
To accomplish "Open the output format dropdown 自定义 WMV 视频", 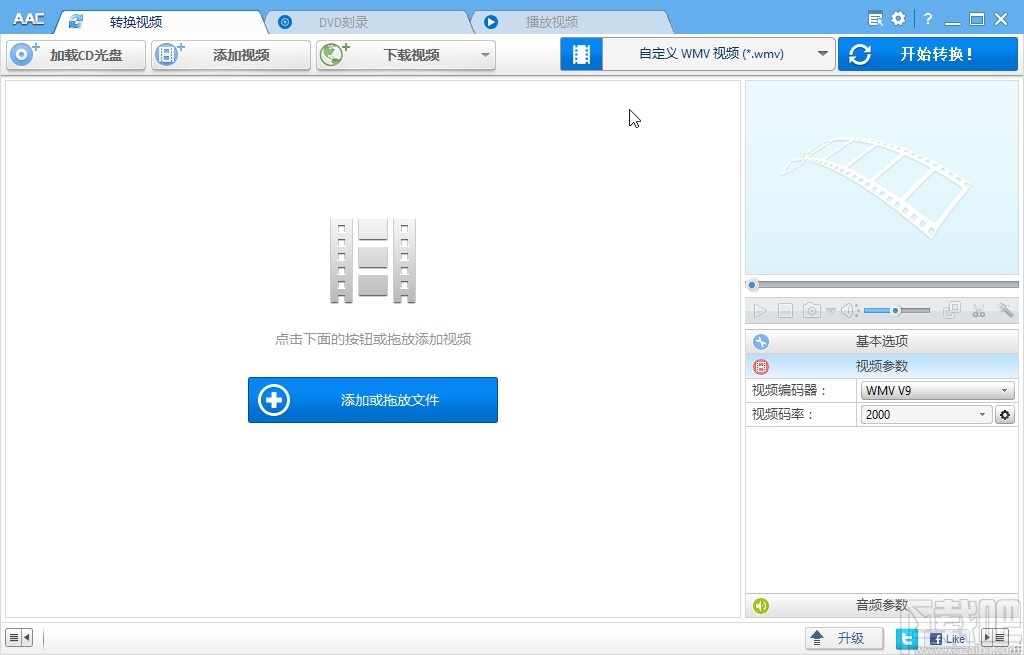I will (x=716, y=53).
